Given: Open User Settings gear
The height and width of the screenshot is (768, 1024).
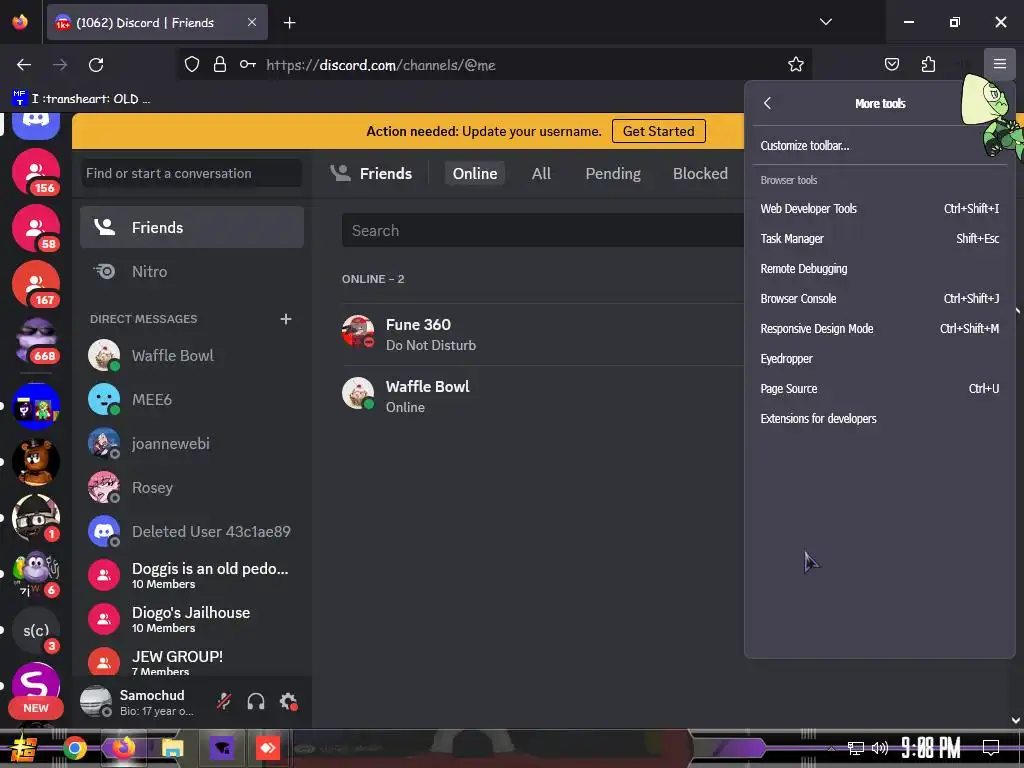Looking at the screenshot, I should 288,701.
